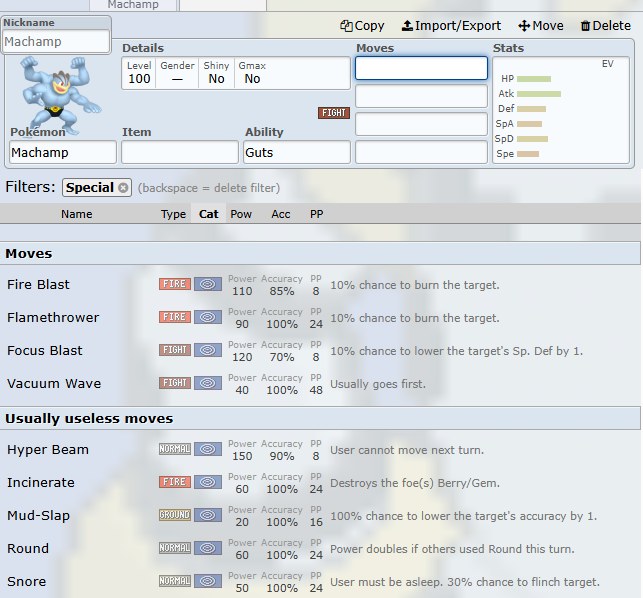Image resolution: width=643 pixels, height=598 pixels.
Task: Sort moves by Acc column
Action: [281, 214]
